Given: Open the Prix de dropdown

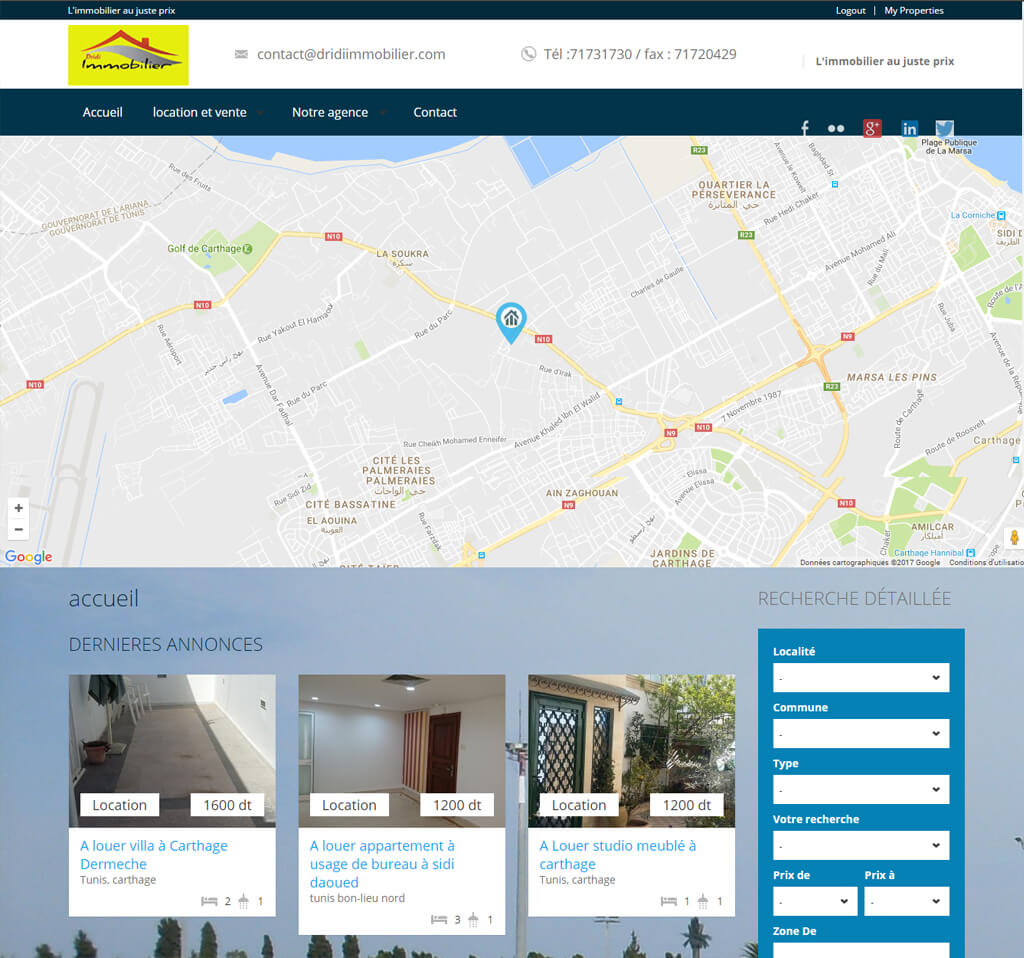Looking at the screenshot, I should pos(814,902).
